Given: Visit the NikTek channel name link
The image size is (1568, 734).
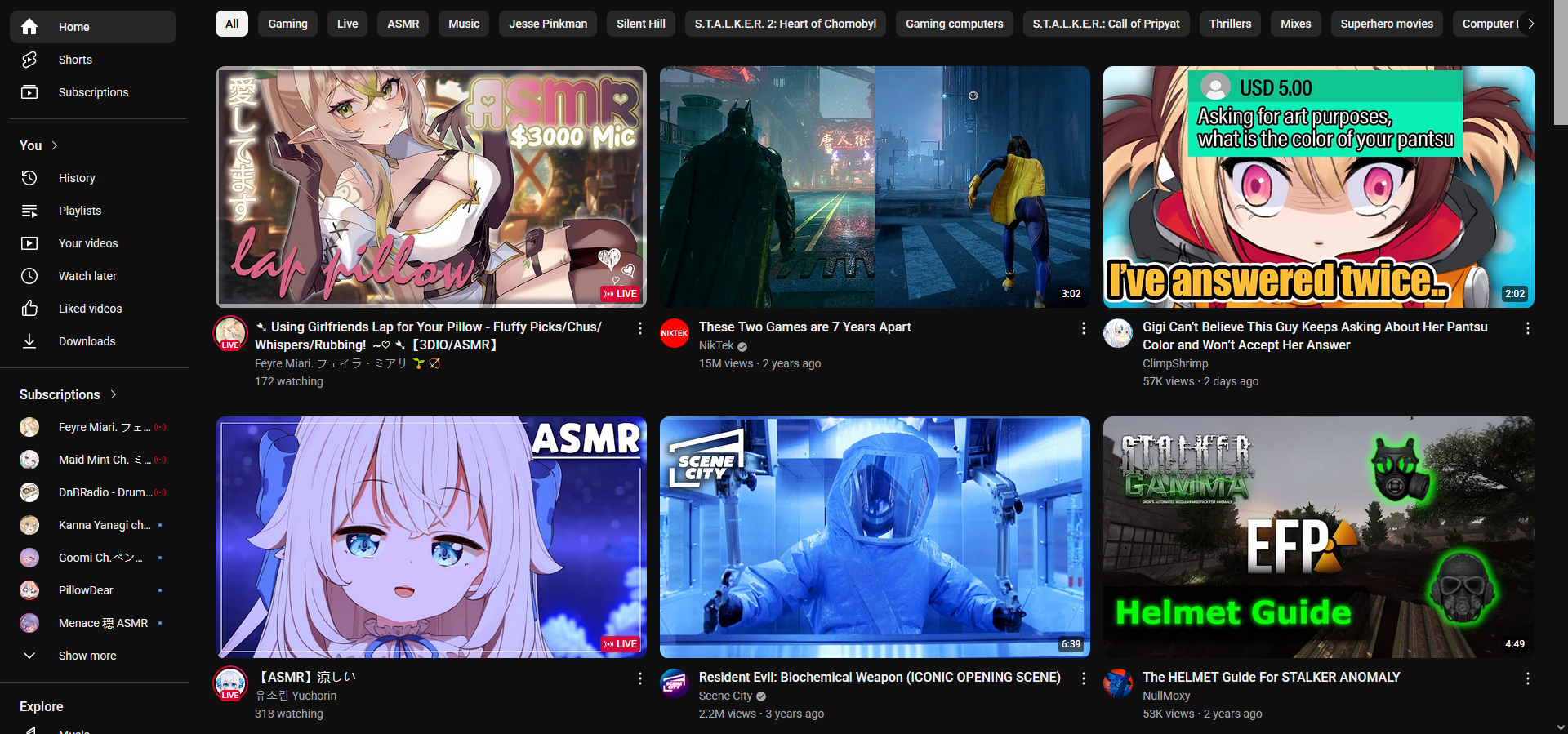Looking at the screenshot, I should coord(716,345).
